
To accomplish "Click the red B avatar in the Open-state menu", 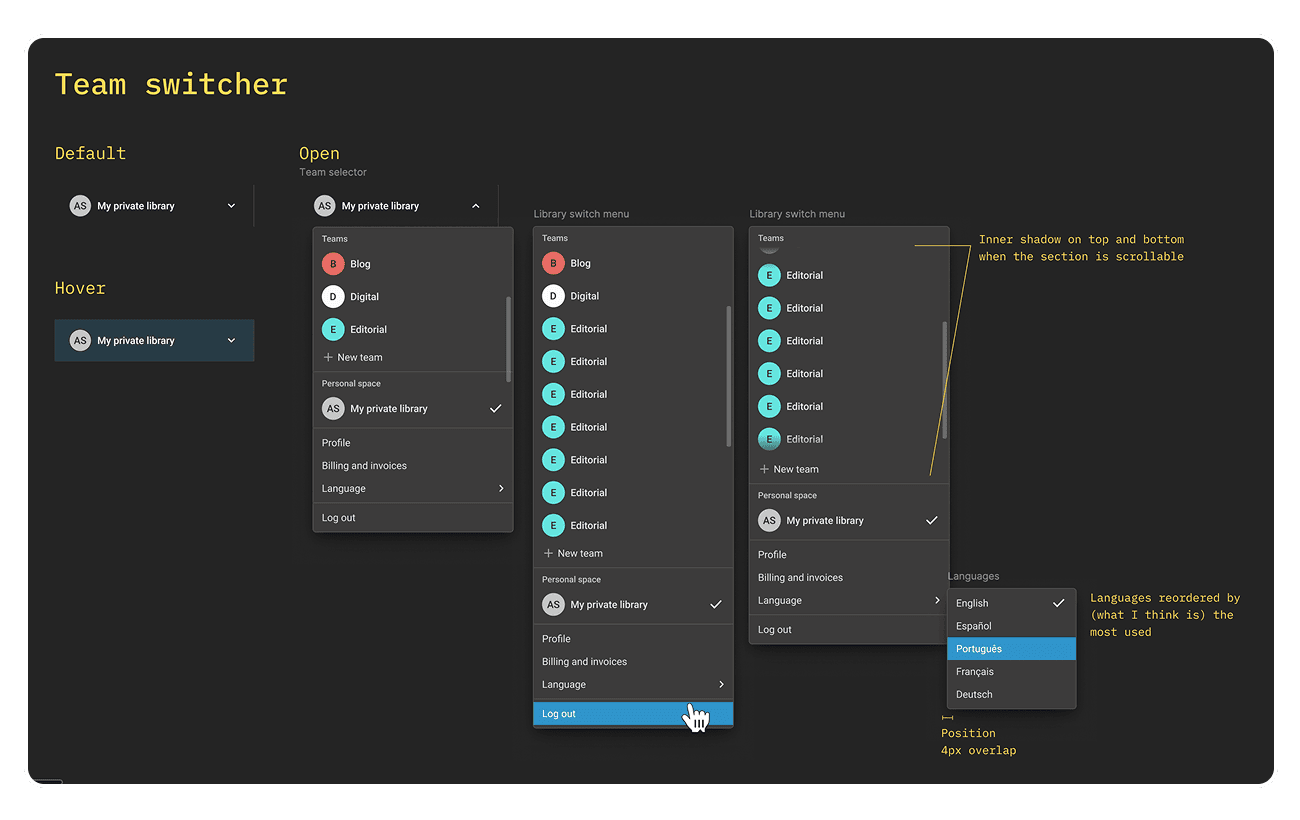I will [333, 264].
